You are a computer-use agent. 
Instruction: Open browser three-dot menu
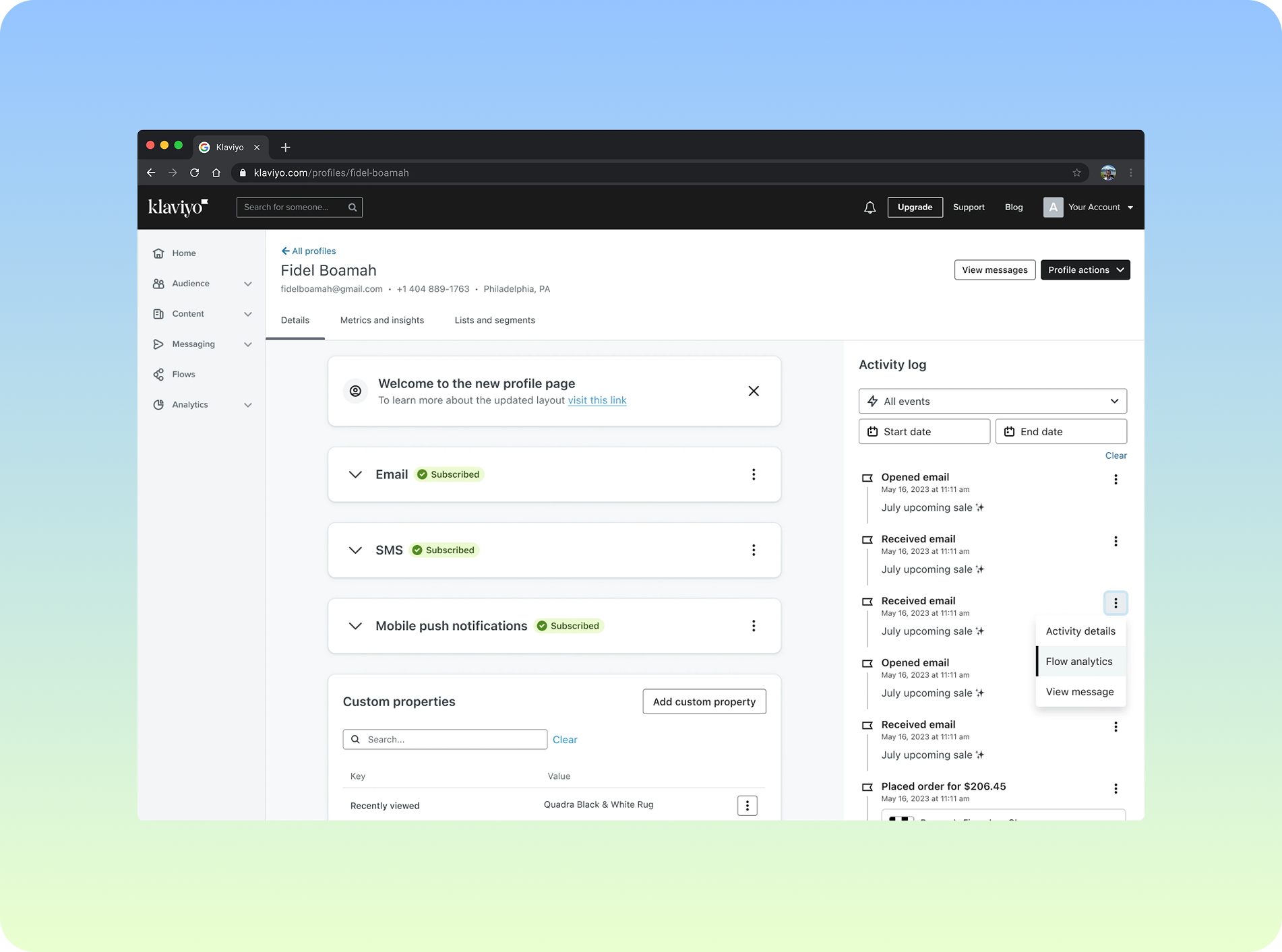1131,172
